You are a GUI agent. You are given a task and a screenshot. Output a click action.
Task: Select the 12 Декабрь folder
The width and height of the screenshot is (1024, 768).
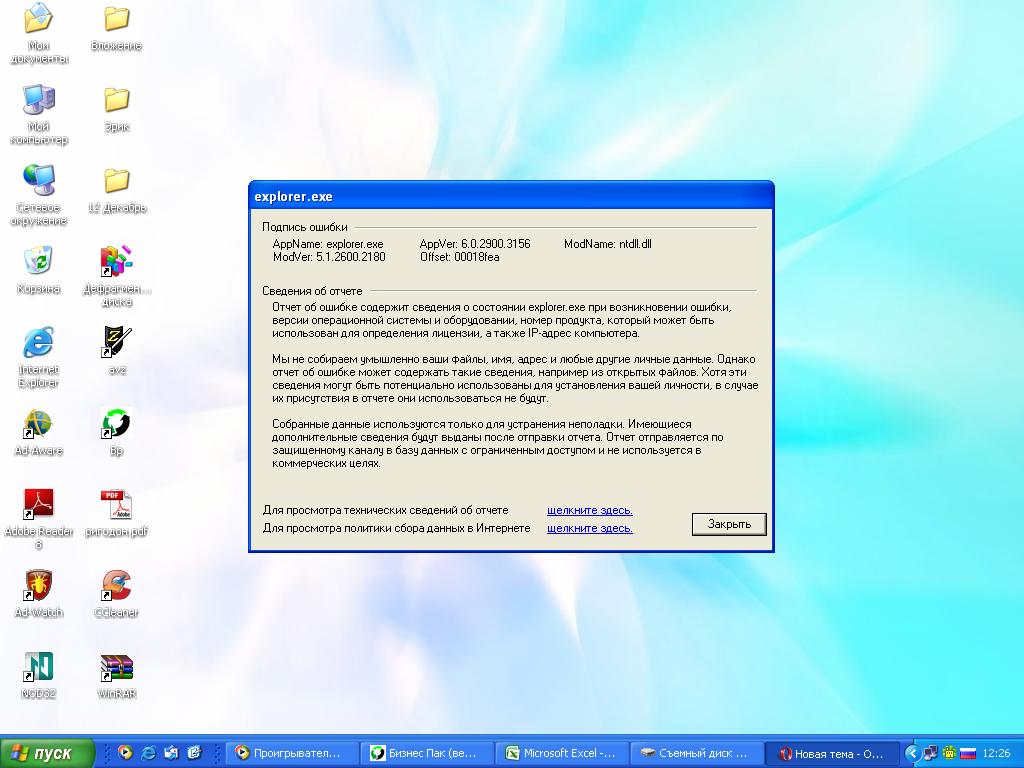(x=116, y=181)
